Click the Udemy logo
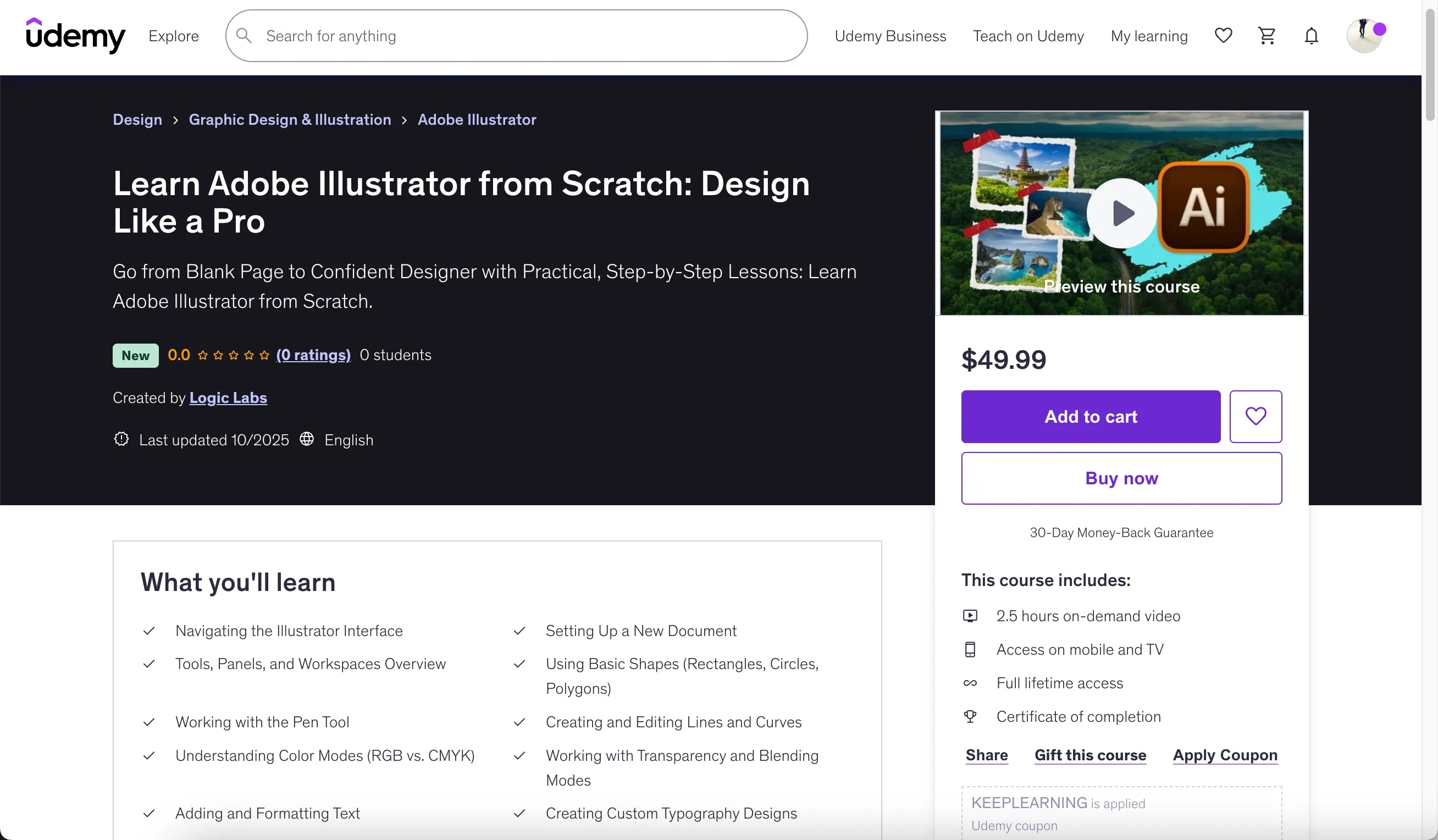This screenshot has width=1438, height=840. [75, 35]
